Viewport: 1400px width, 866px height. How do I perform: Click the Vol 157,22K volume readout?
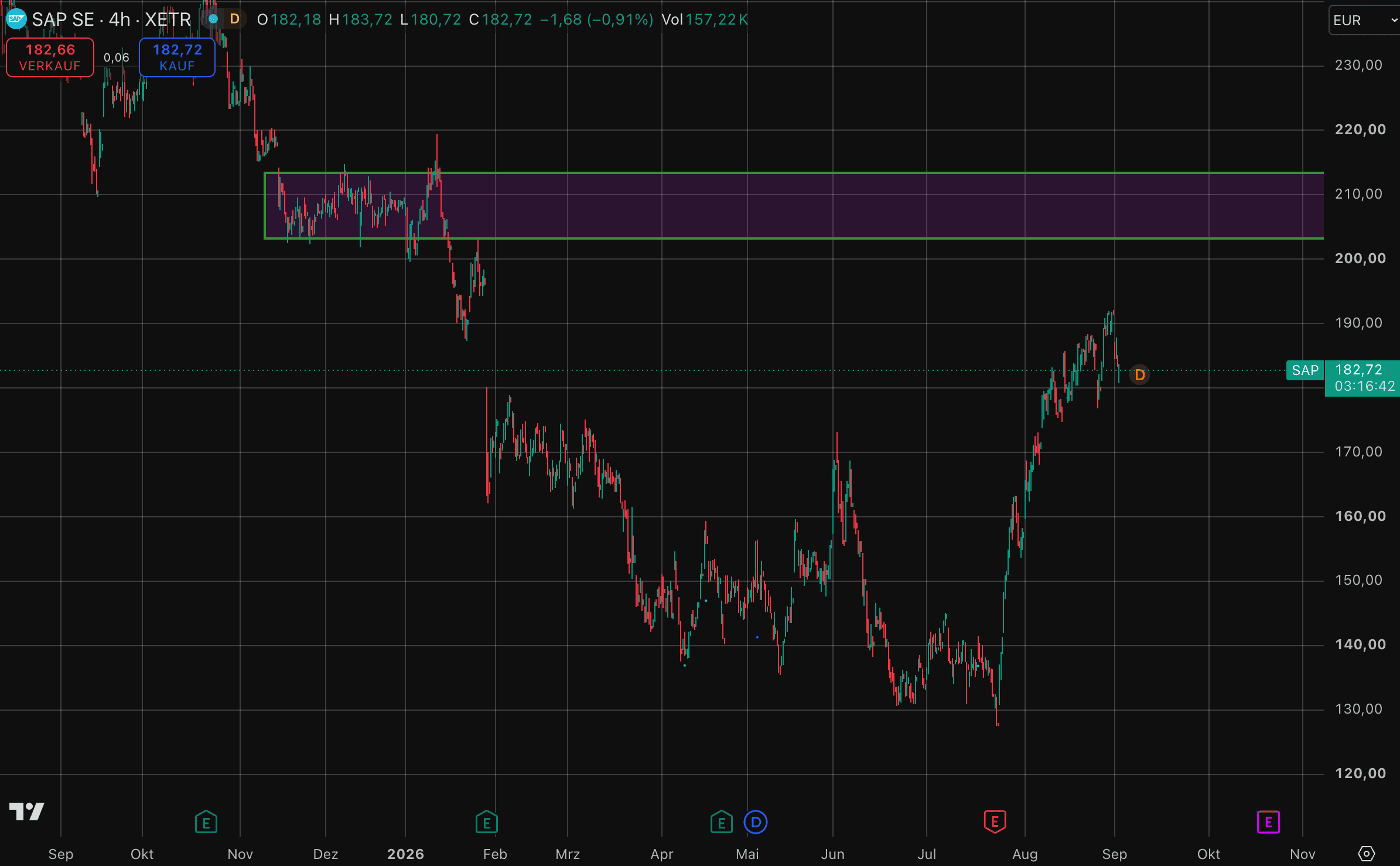705,19
